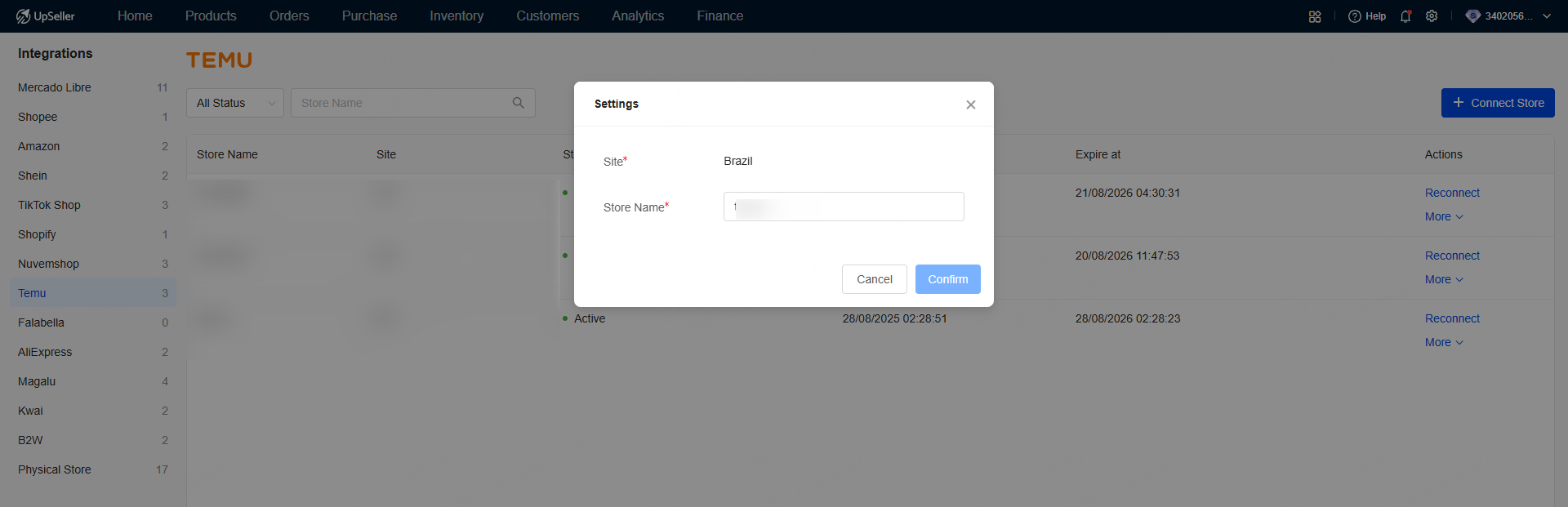1568x507 pixels.
Task: Open the Finance menu
Action: click(720, 16)
